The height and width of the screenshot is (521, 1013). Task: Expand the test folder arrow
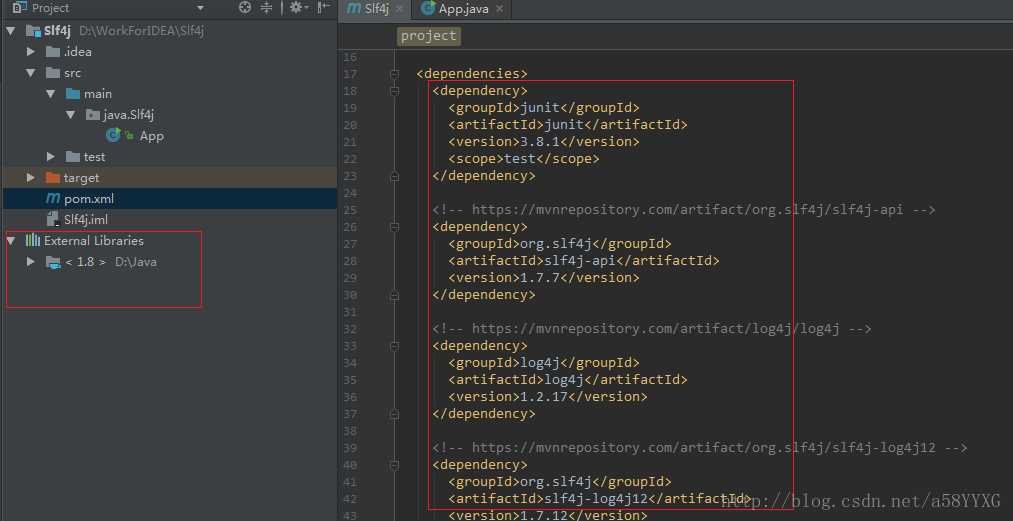(x=51, y=156)
